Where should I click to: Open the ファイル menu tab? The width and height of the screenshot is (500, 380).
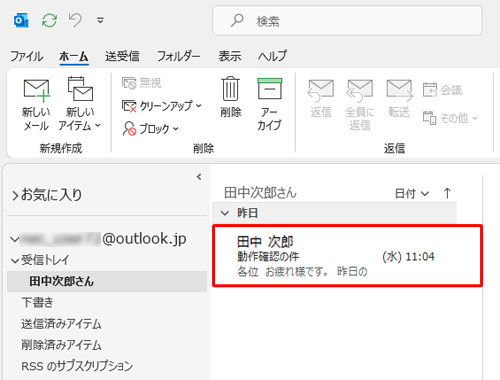(x=27, y=56)
